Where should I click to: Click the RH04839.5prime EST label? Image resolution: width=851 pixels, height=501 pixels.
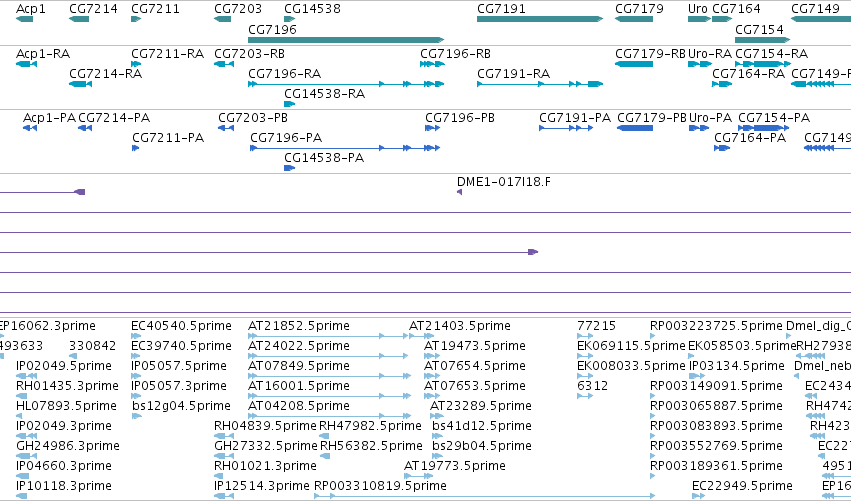265,426
